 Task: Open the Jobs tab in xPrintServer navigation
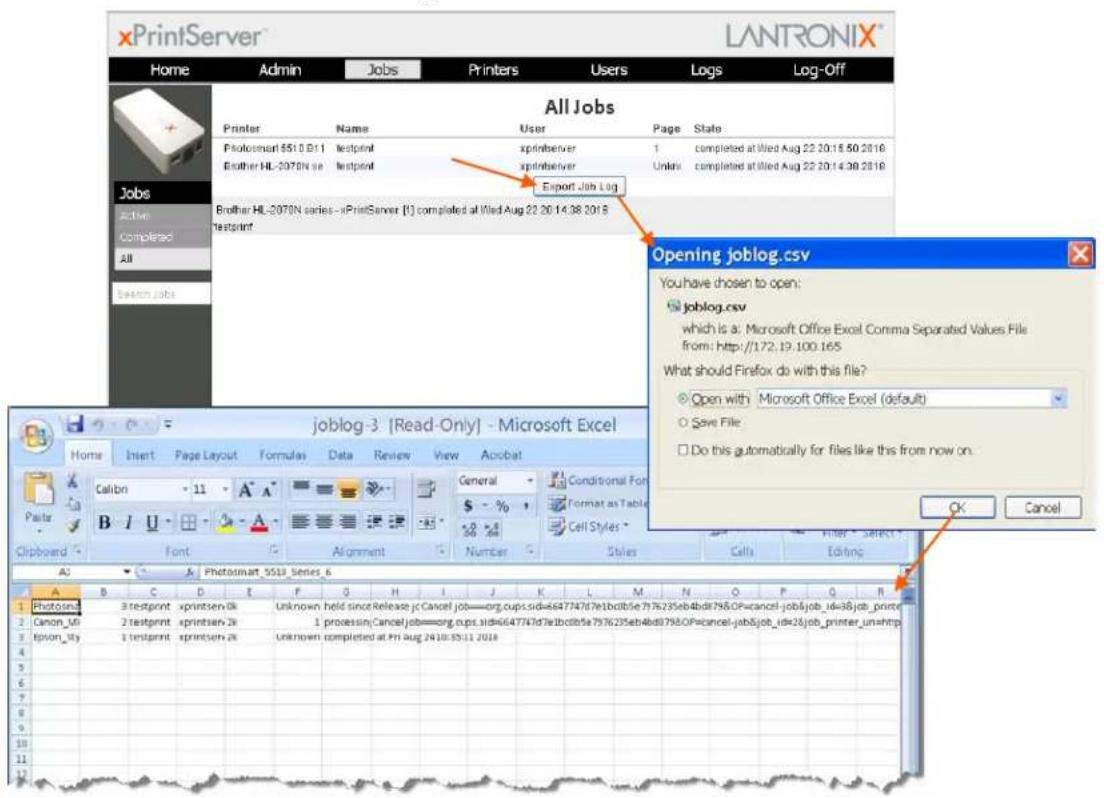(382, 70)
